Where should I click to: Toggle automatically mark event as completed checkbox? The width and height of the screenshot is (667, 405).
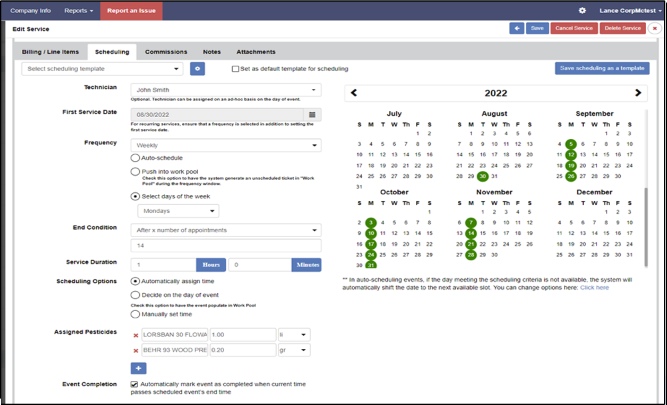click(x=136, y=384)
